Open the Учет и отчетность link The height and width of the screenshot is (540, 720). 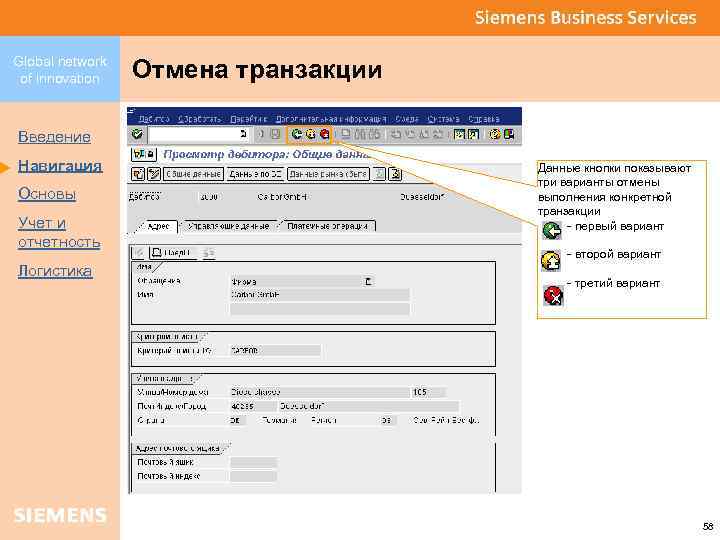[x=59, y=233]
